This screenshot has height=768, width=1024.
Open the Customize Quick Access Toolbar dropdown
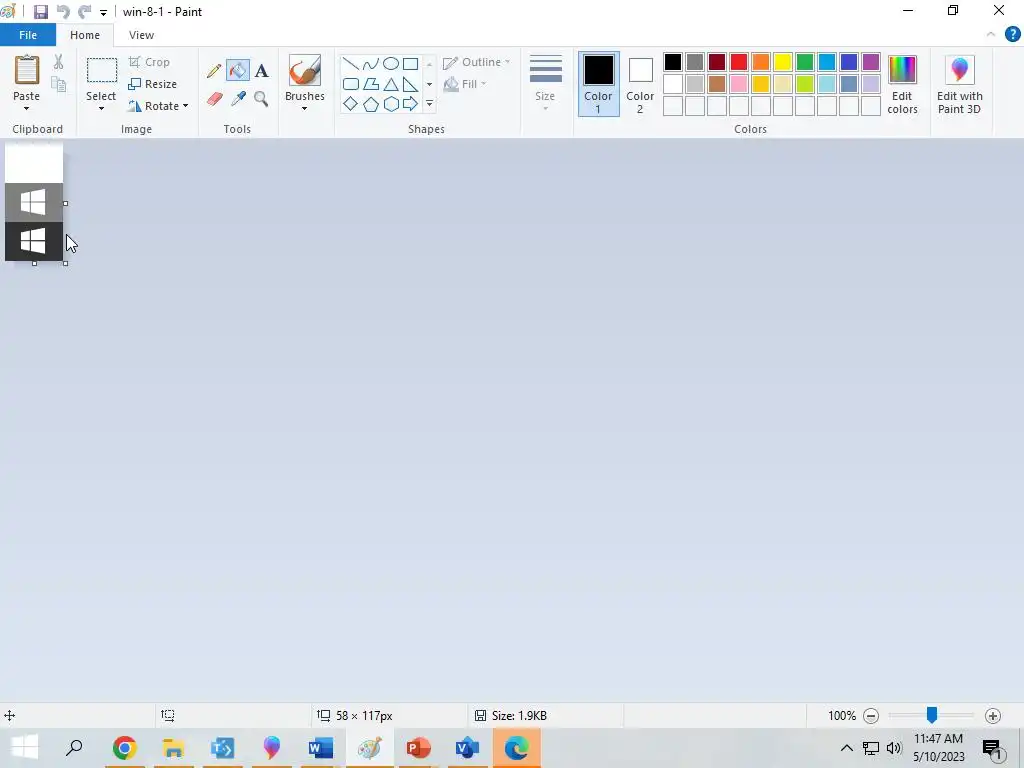[x=103, y=12]
